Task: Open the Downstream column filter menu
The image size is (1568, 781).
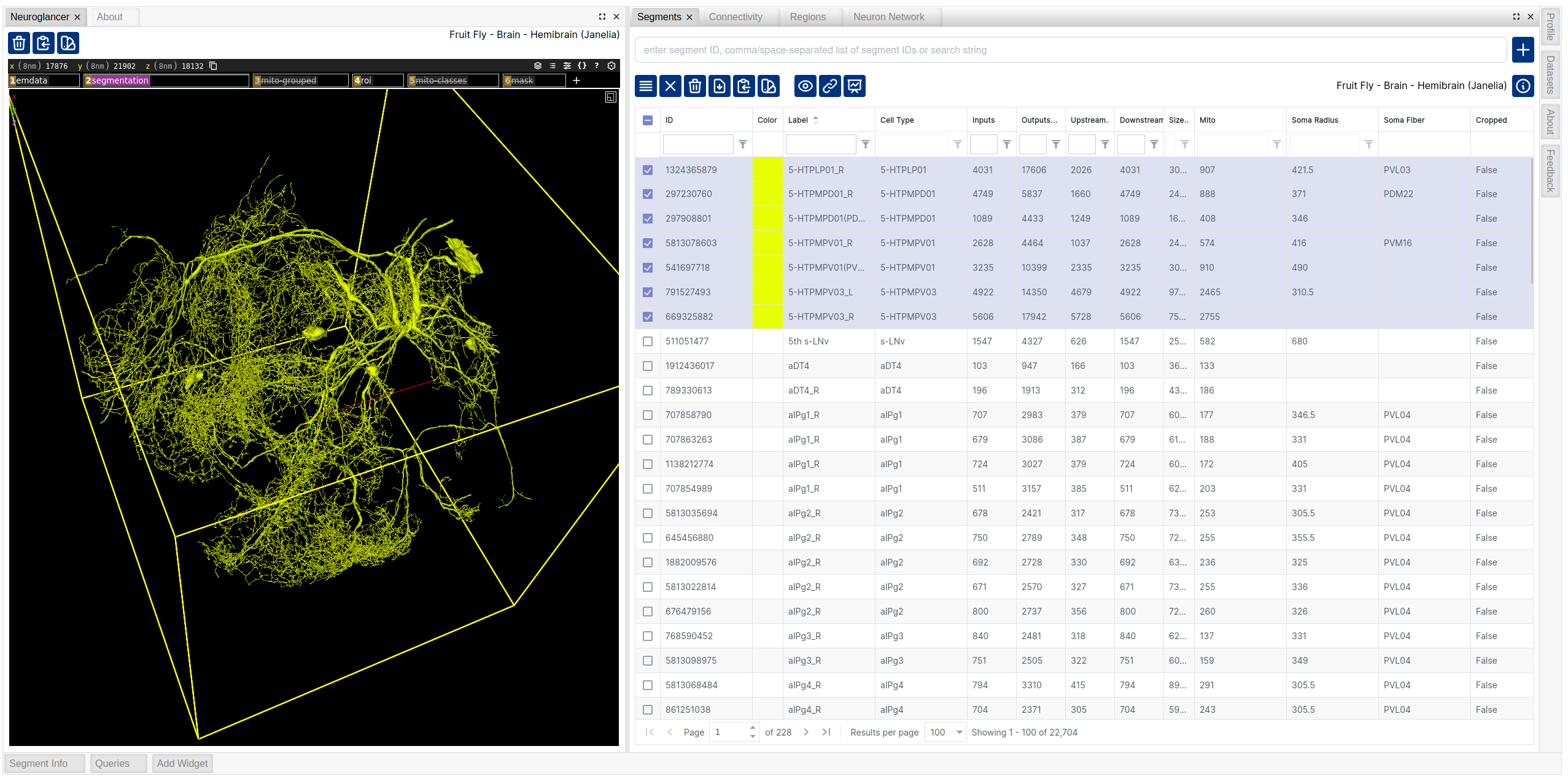Action: (x=1154, y=144)
